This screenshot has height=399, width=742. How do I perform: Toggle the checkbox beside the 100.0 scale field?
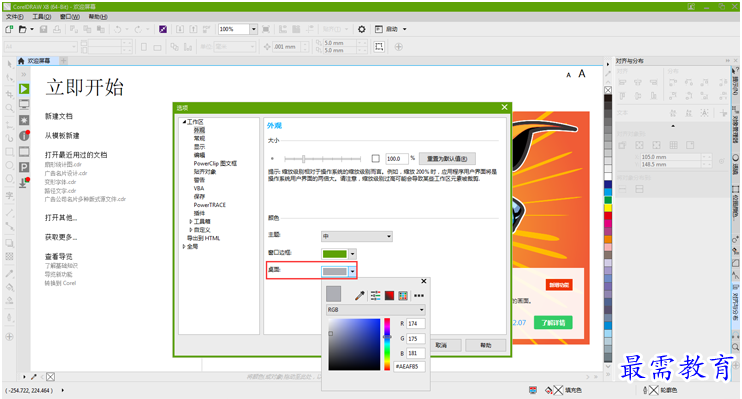tap(376, 159)
